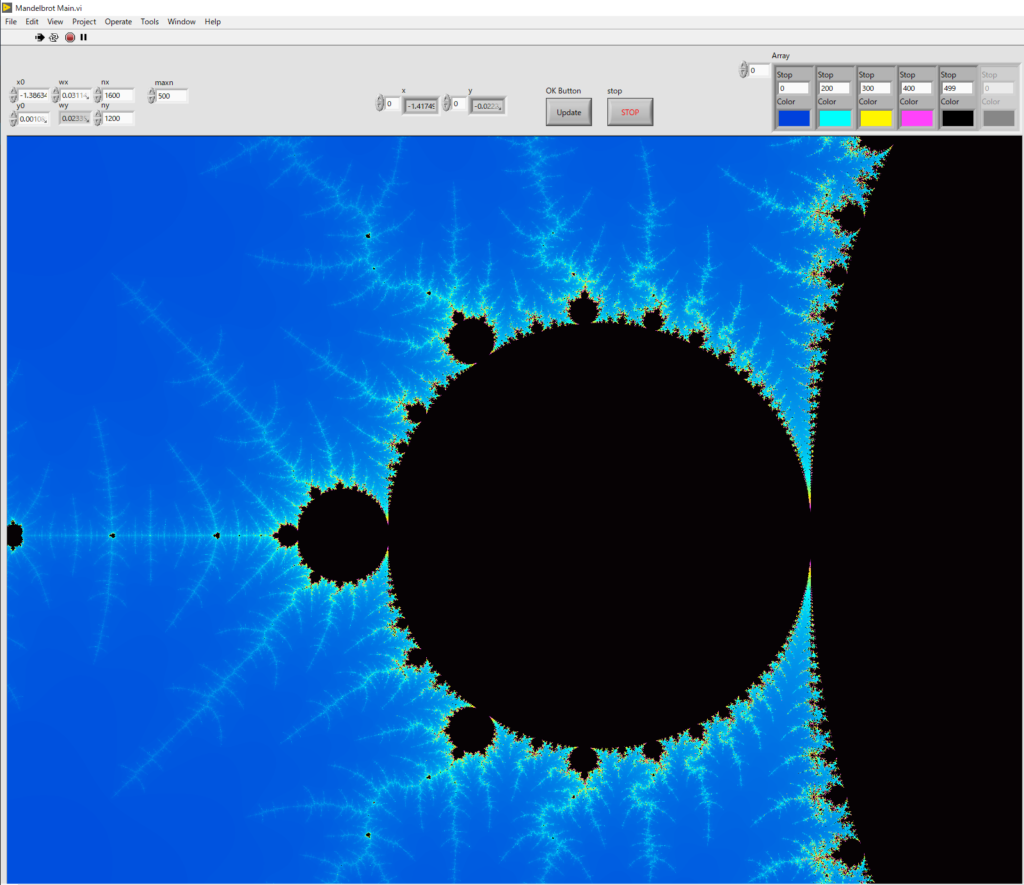This screenshot has width=1024, height=885.
Task: Pick the magenta color swatch
Action: [x=915, y=118]
